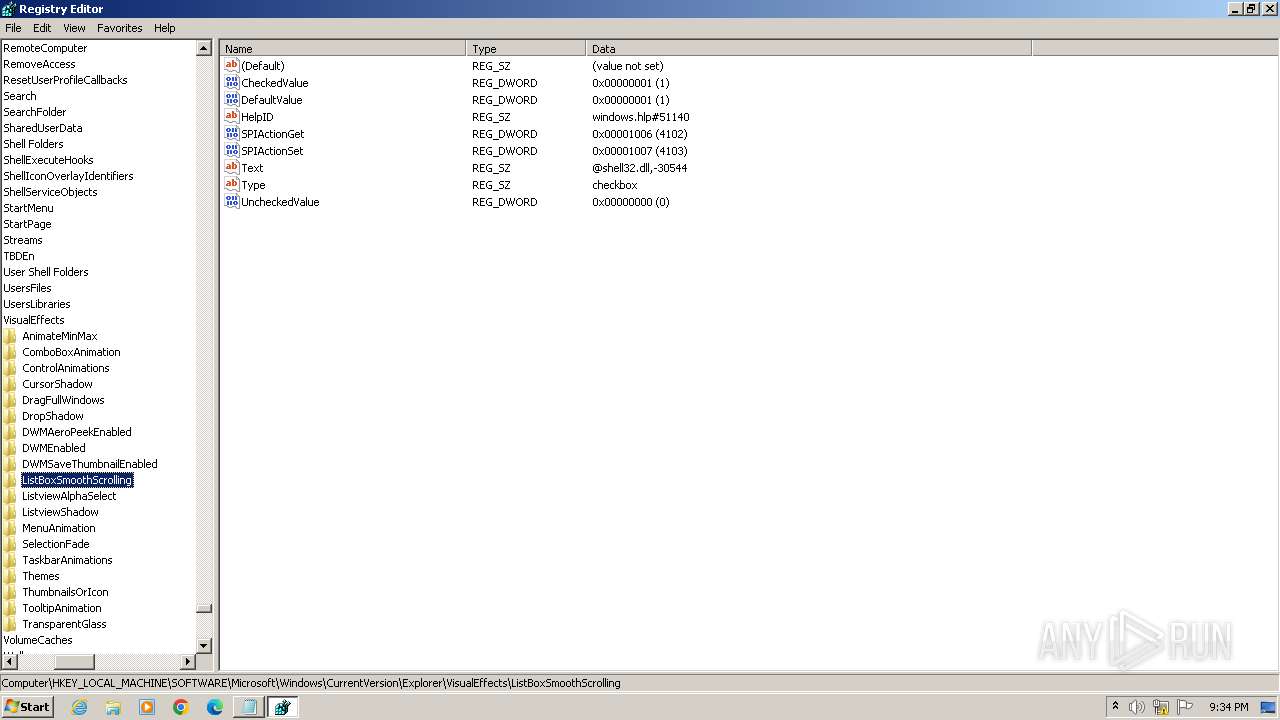Image resolution: width=1280 pixels, height=720 pixels.
Task: Select the RemoteComputer key
Action: pos(45,48)
